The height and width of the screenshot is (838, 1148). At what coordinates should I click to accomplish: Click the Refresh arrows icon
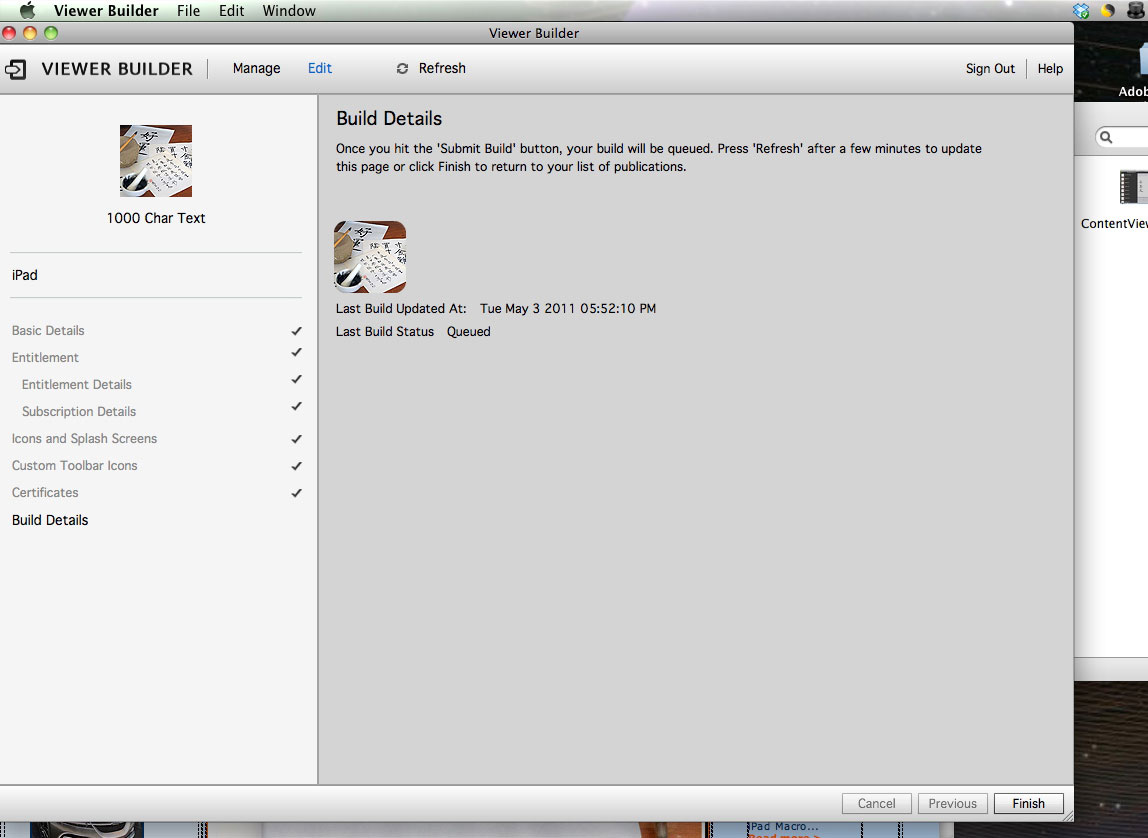(402, 68)
